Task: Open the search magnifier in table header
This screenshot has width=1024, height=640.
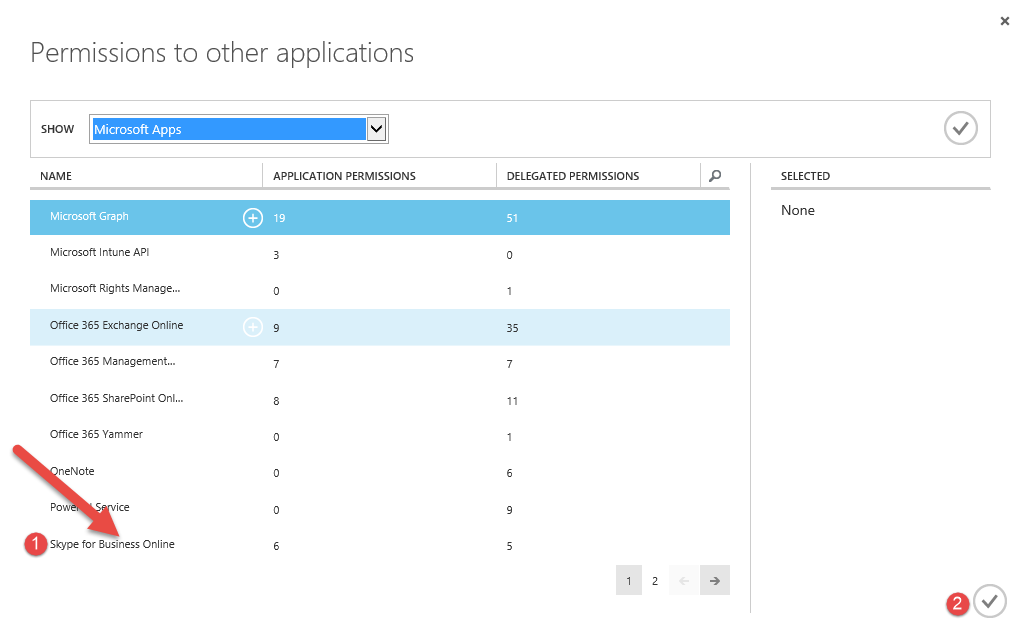Action: (x=715, y=176)
